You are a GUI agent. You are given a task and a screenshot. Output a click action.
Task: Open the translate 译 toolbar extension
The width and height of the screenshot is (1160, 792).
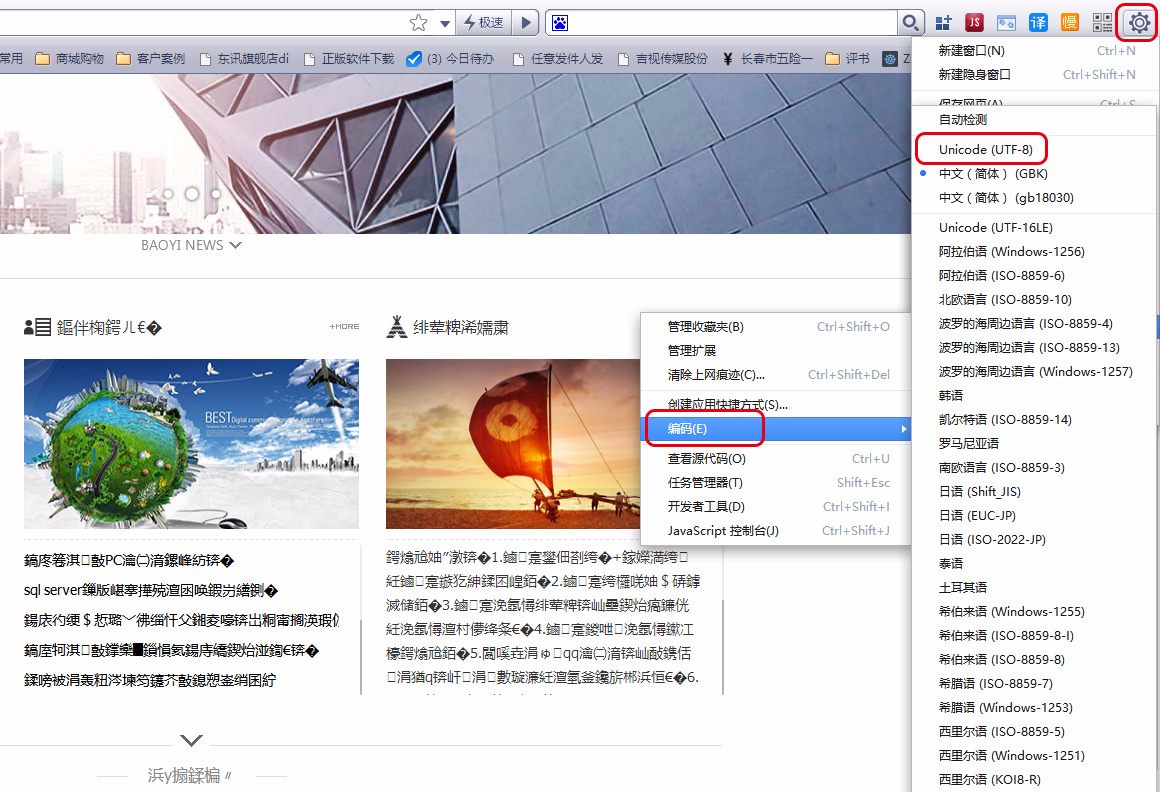pyautogui.click(x=1036, y=22)
